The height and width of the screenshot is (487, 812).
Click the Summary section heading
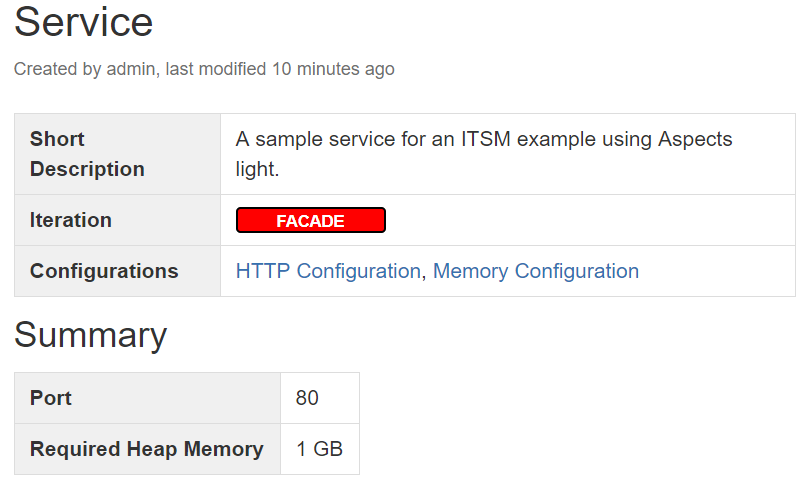[90, 335]
